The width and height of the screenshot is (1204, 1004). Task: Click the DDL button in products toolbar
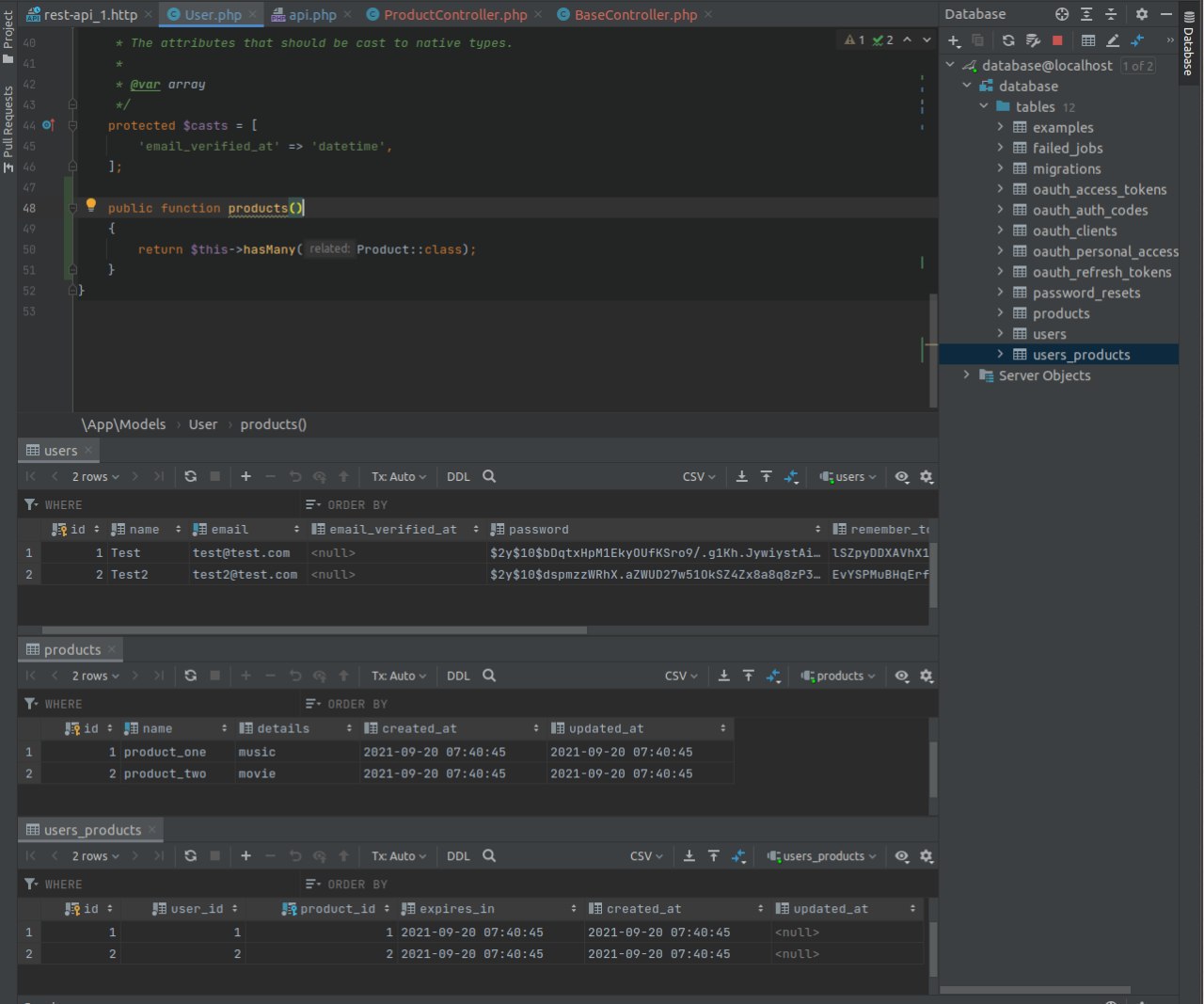(458, 676)
